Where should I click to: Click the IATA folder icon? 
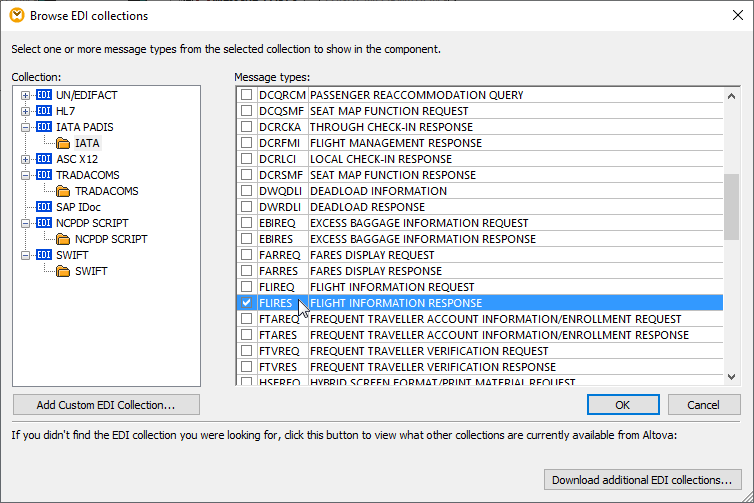pos(63,143)
